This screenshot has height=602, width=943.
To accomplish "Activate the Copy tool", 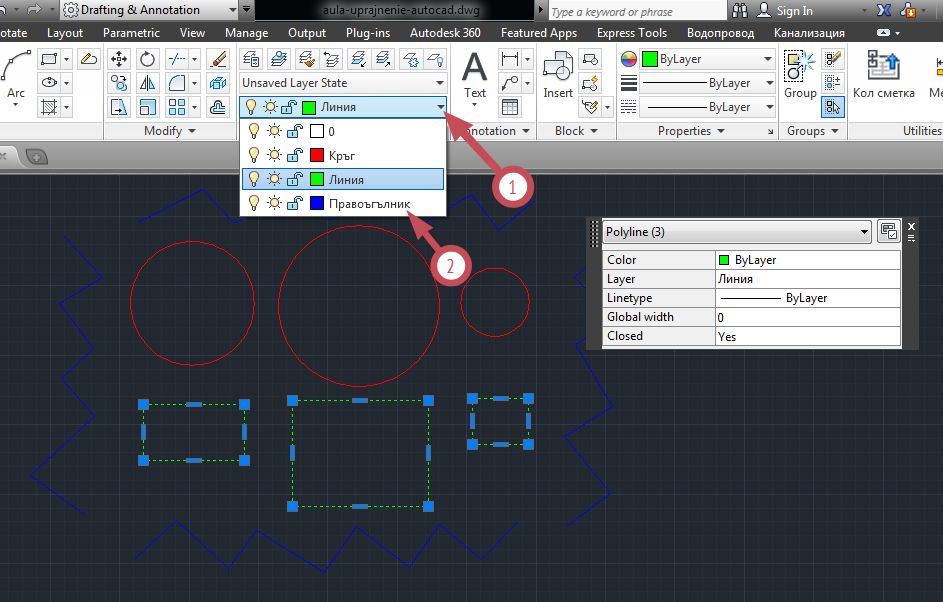I will pos(118,83).
